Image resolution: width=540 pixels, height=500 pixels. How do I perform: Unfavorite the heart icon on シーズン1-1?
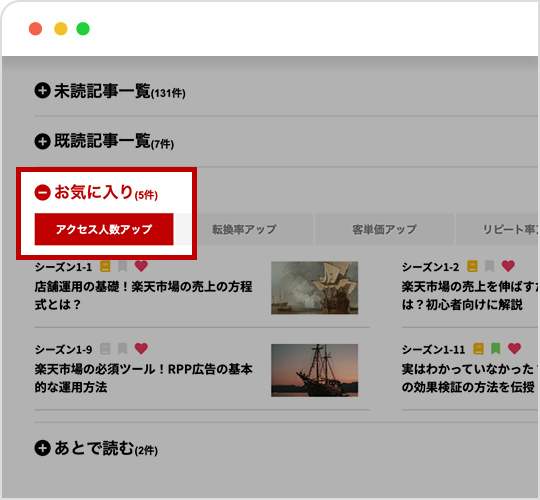(x=141, y=266)
